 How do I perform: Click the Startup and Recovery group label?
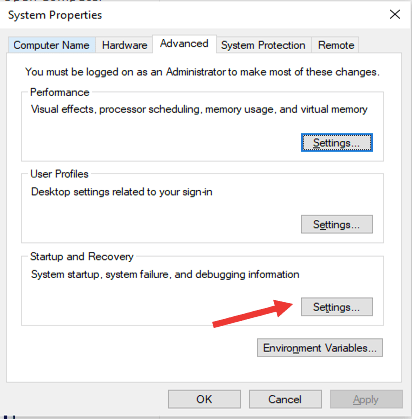pos(82,256)
